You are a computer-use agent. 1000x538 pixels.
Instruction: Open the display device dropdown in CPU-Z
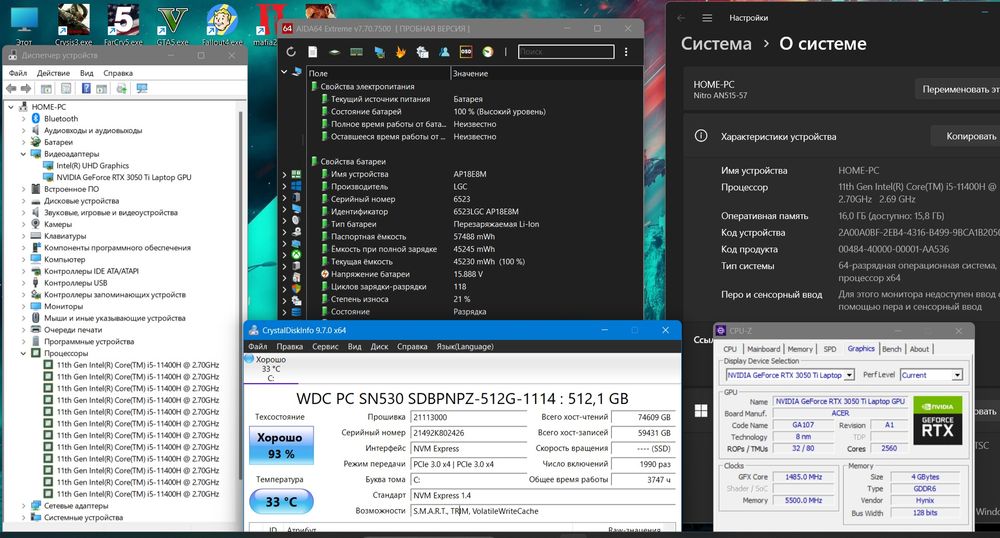849,375
